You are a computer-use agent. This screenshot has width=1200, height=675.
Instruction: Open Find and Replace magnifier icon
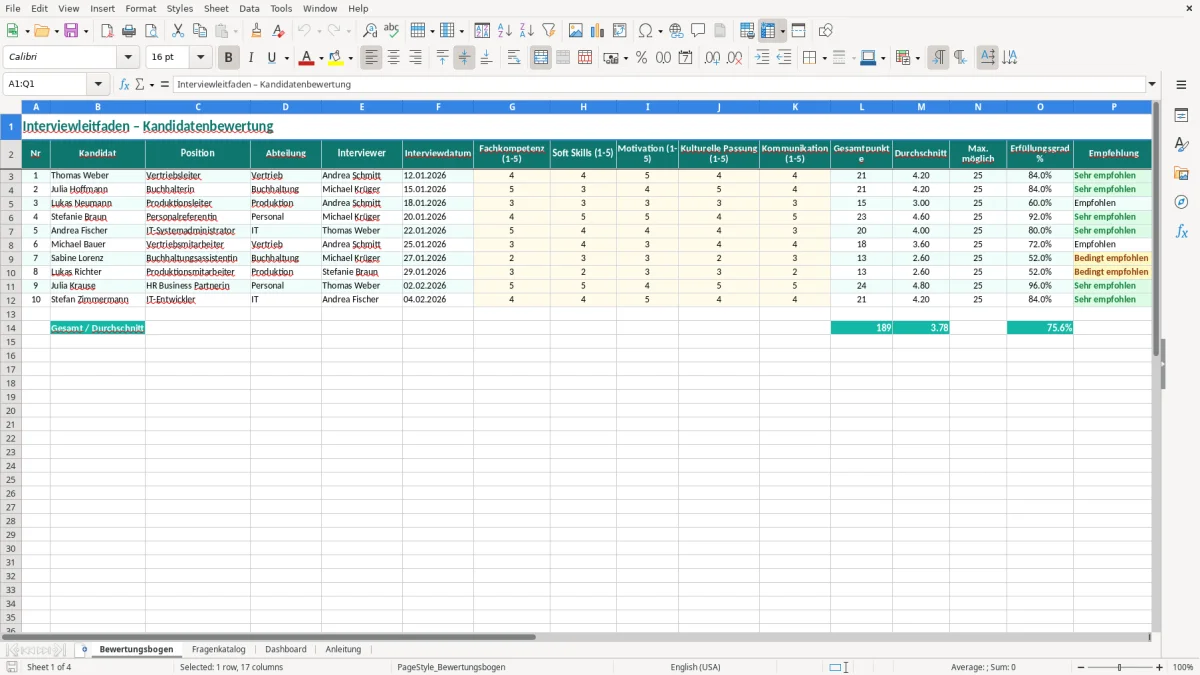point(370,31)
